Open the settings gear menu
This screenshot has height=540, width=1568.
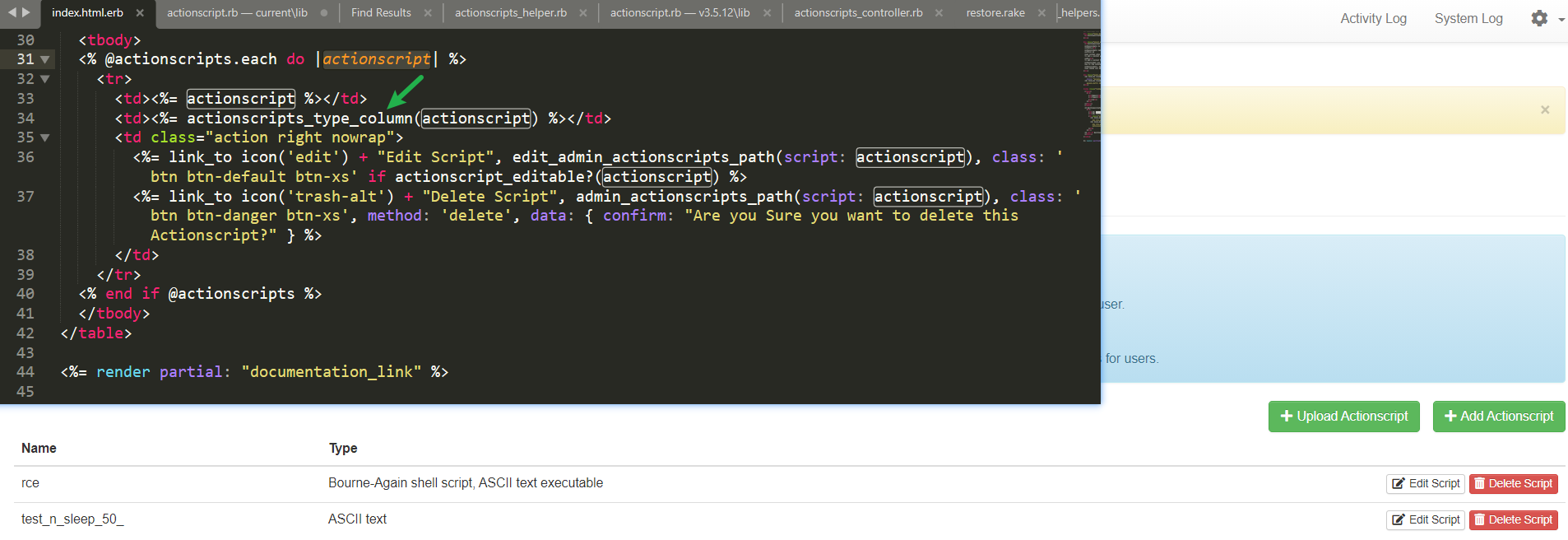coord(1539,18)
